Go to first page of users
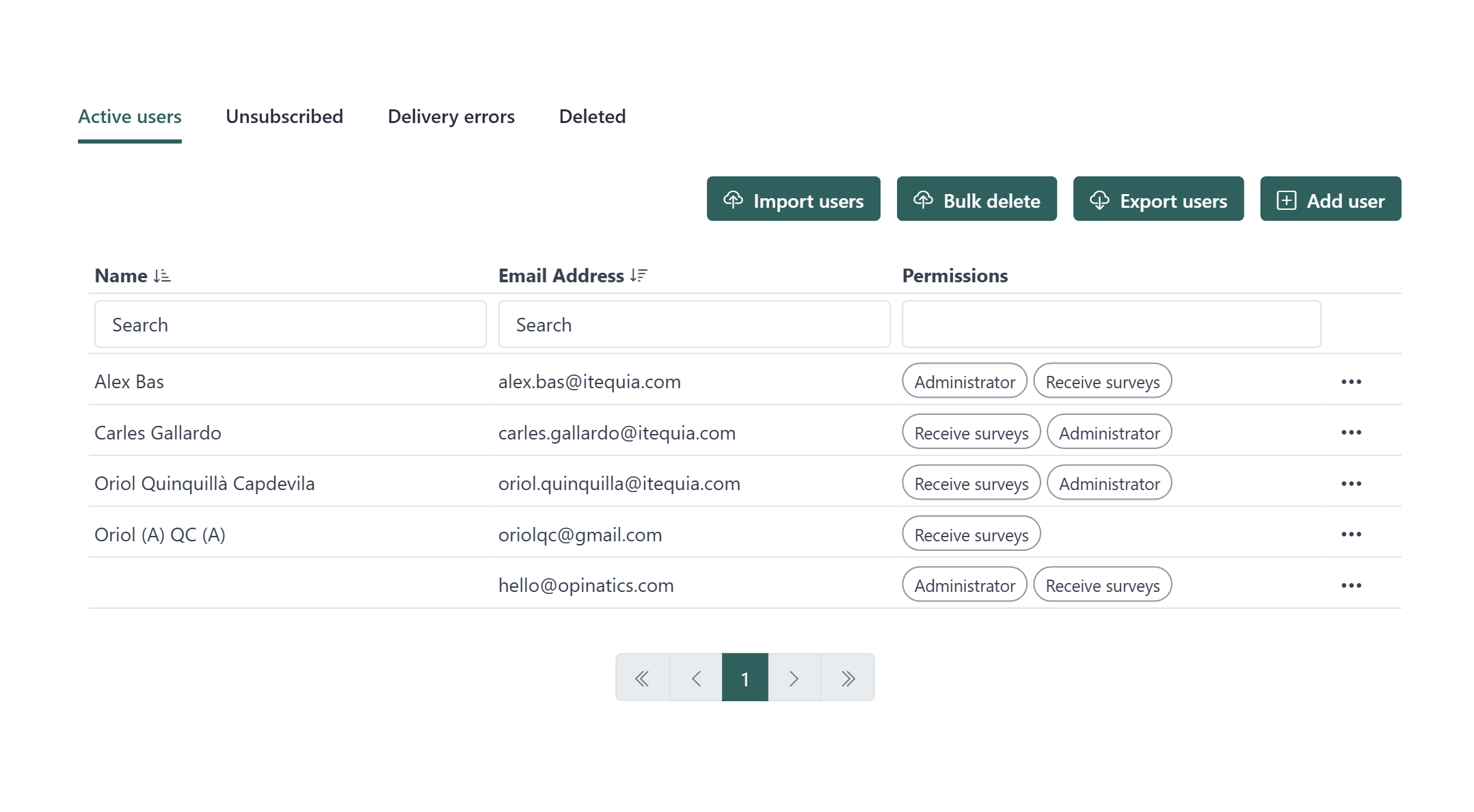 pyautogui.click(x=642, y=678)
